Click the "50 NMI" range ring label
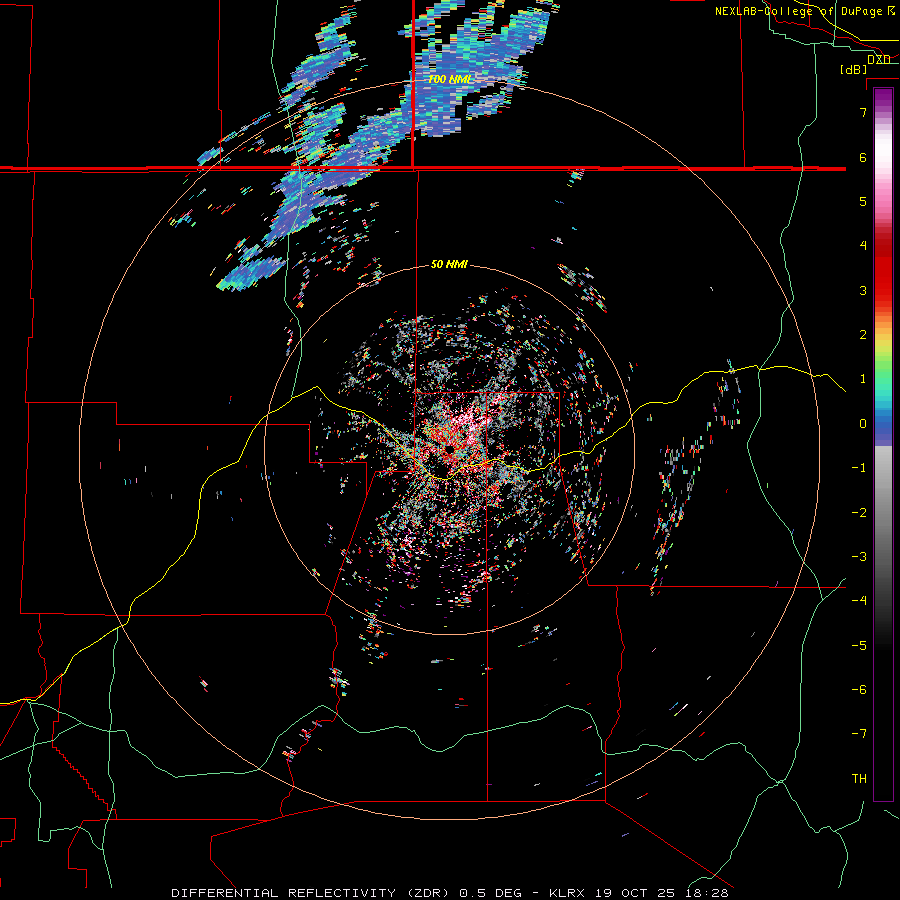Viewport: 900px width, 900px height. pos(449,264)
